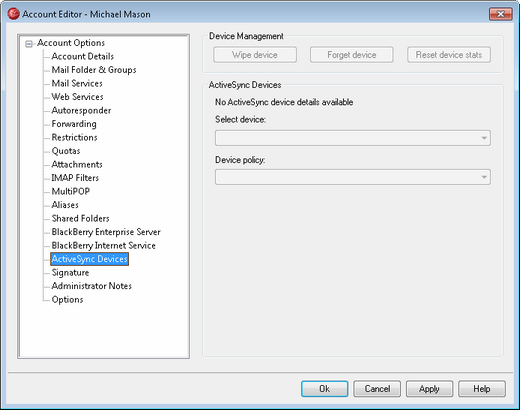The image size is (520, 410).
Task: Collapse the Account Options tree node
Action: point(29,44)
